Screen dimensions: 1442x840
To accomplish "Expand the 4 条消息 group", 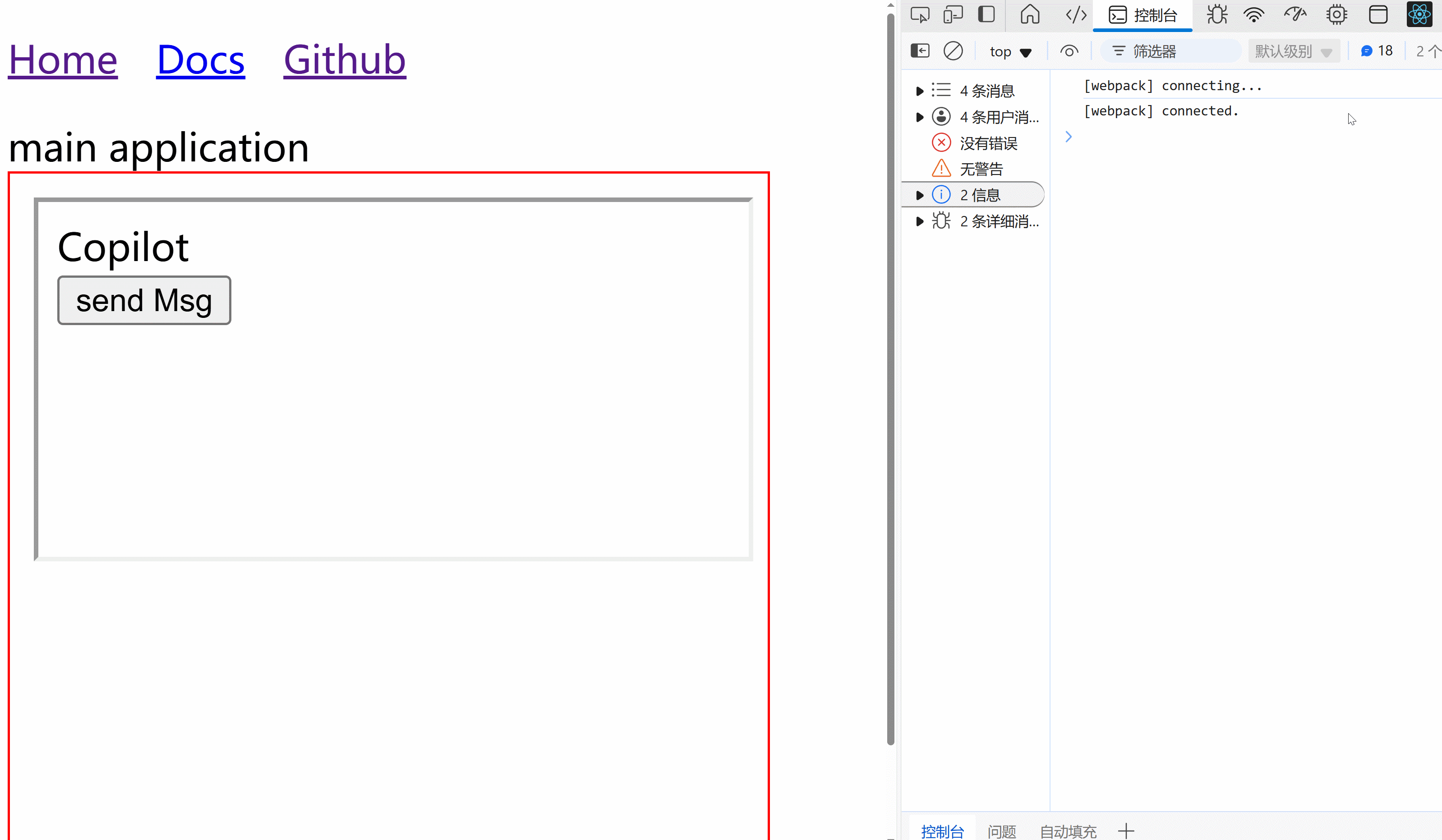I will pyautogui.click(x=920, y=91).
